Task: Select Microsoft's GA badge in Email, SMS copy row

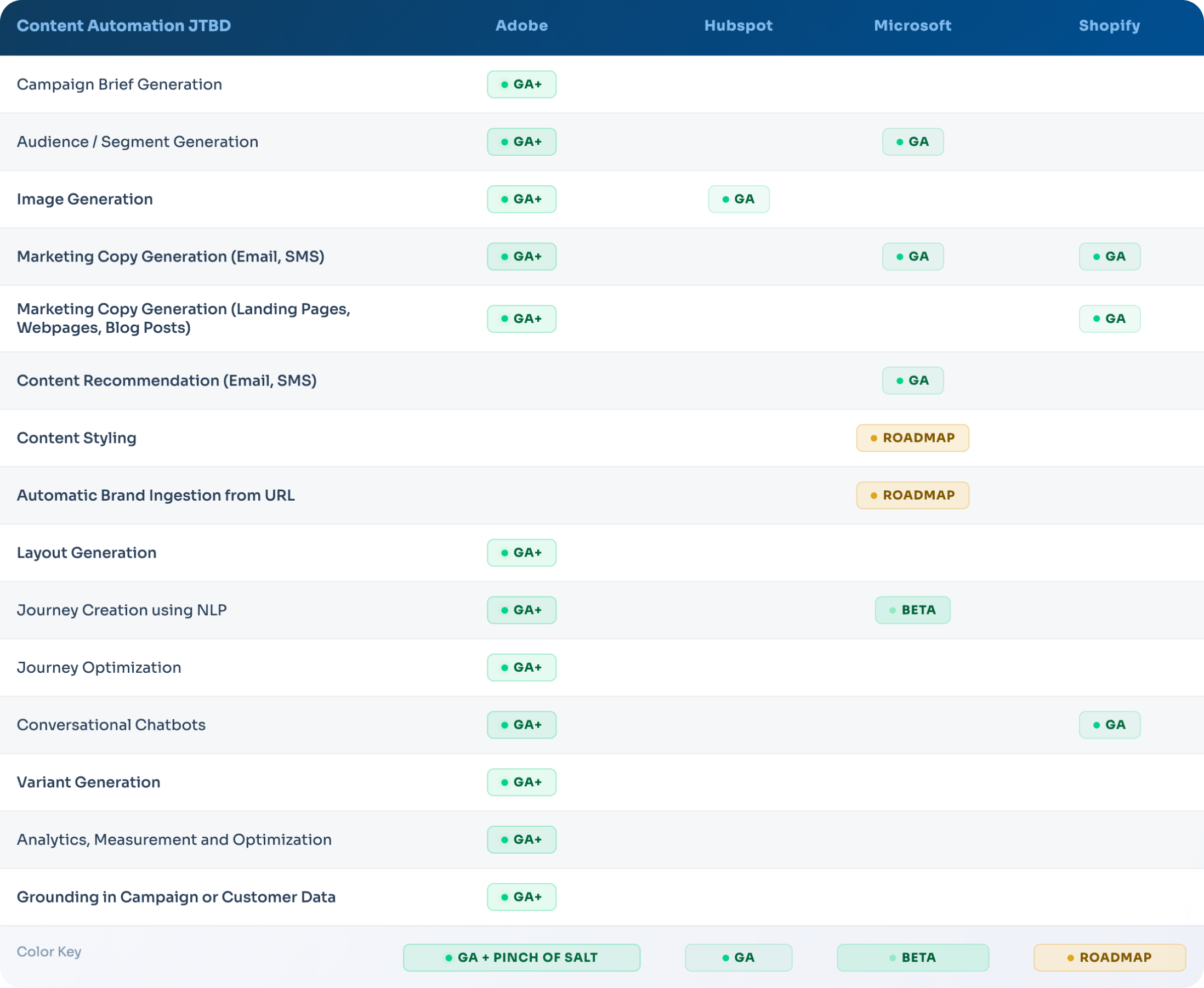Action: click(x=913, y=257)
